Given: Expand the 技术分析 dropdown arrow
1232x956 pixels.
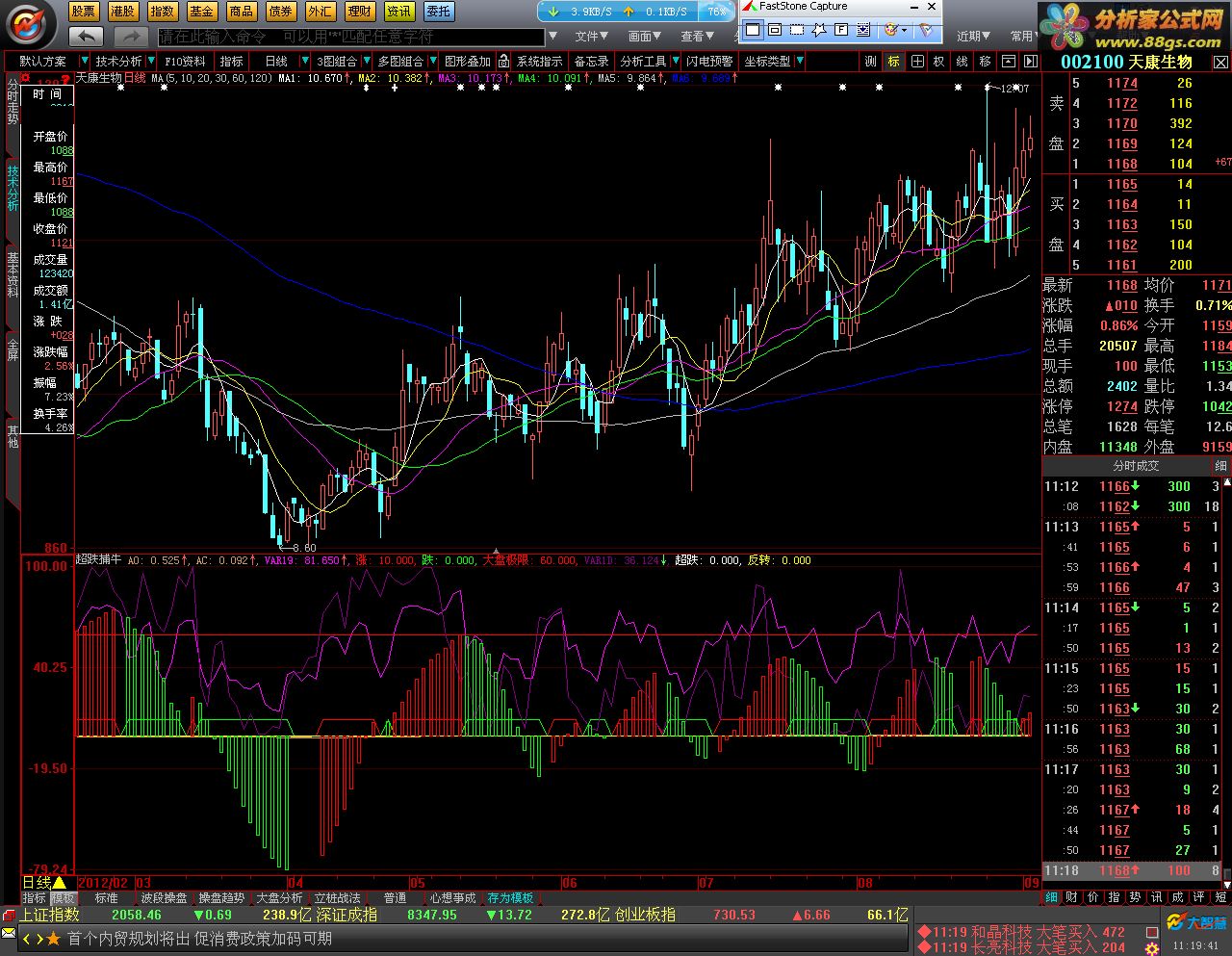Looking at the screenshot, I should coord(151,61).
